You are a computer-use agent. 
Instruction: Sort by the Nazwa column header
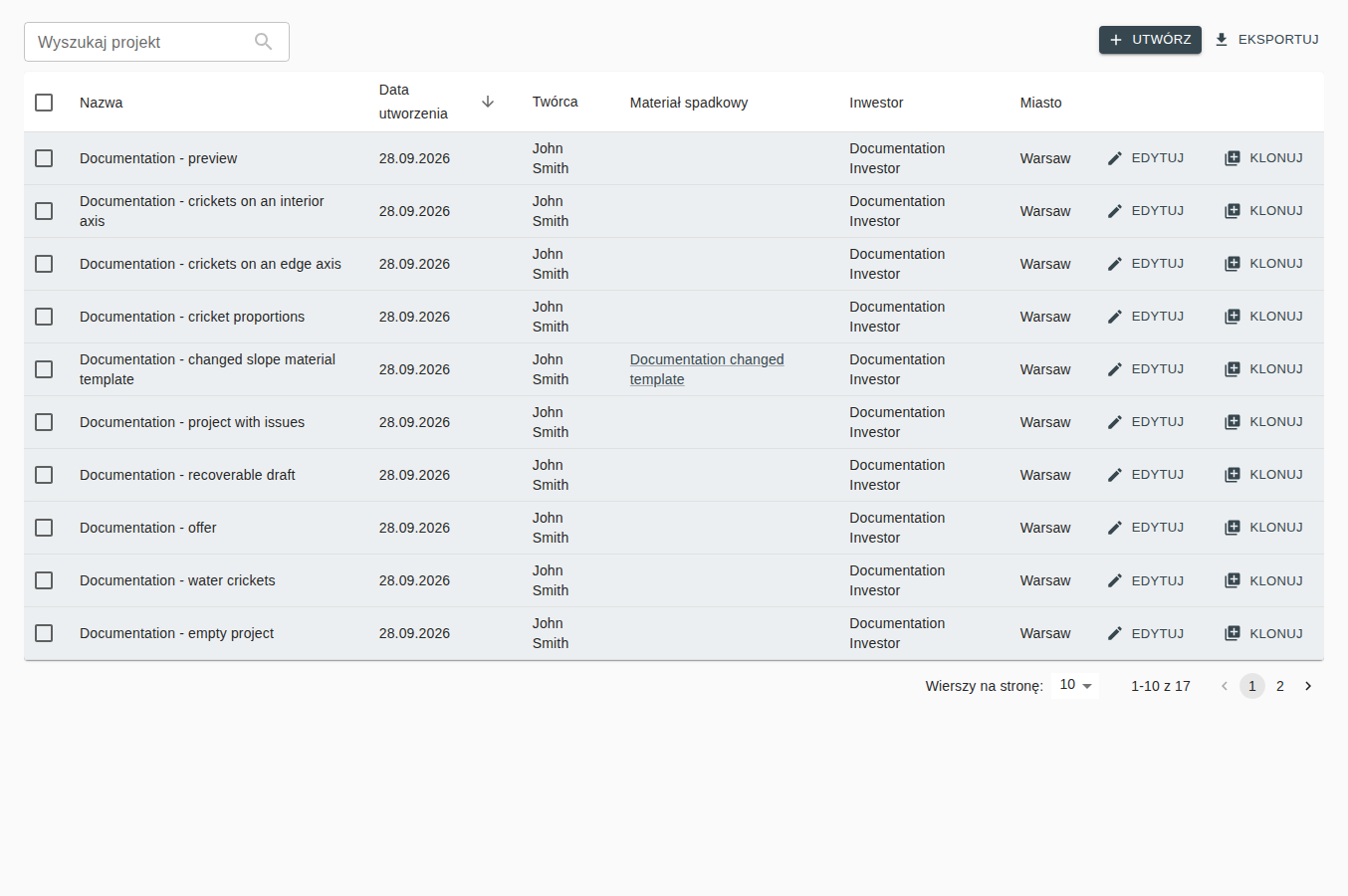pyautogui.click(x=102, y=103)
